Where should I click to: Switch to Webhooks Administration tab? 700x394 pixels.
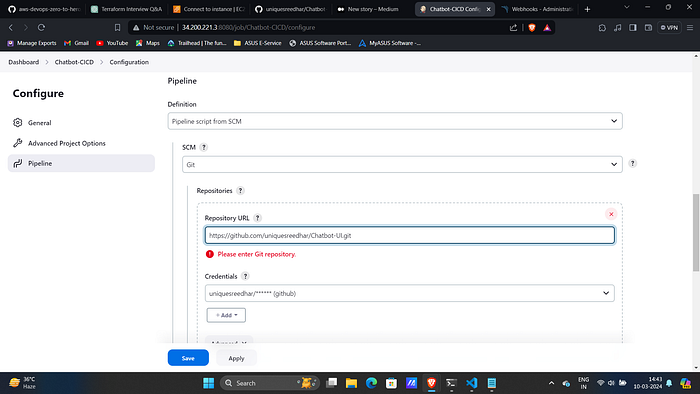(538, 9)
